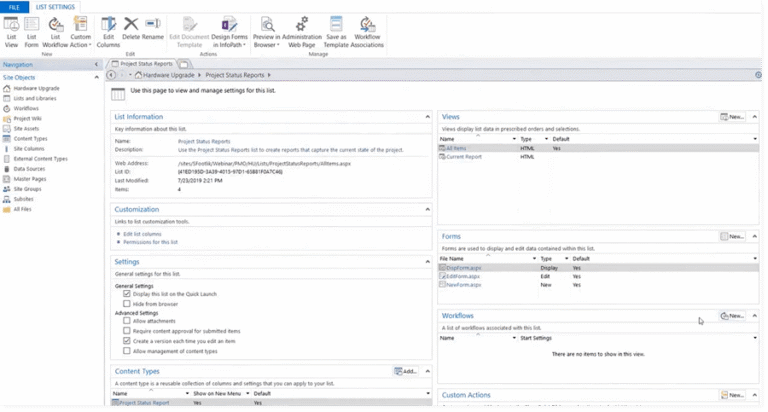Click the back navigation arrow in breadcrumb
The image size is (768, 412).
[x=111, y=75]
